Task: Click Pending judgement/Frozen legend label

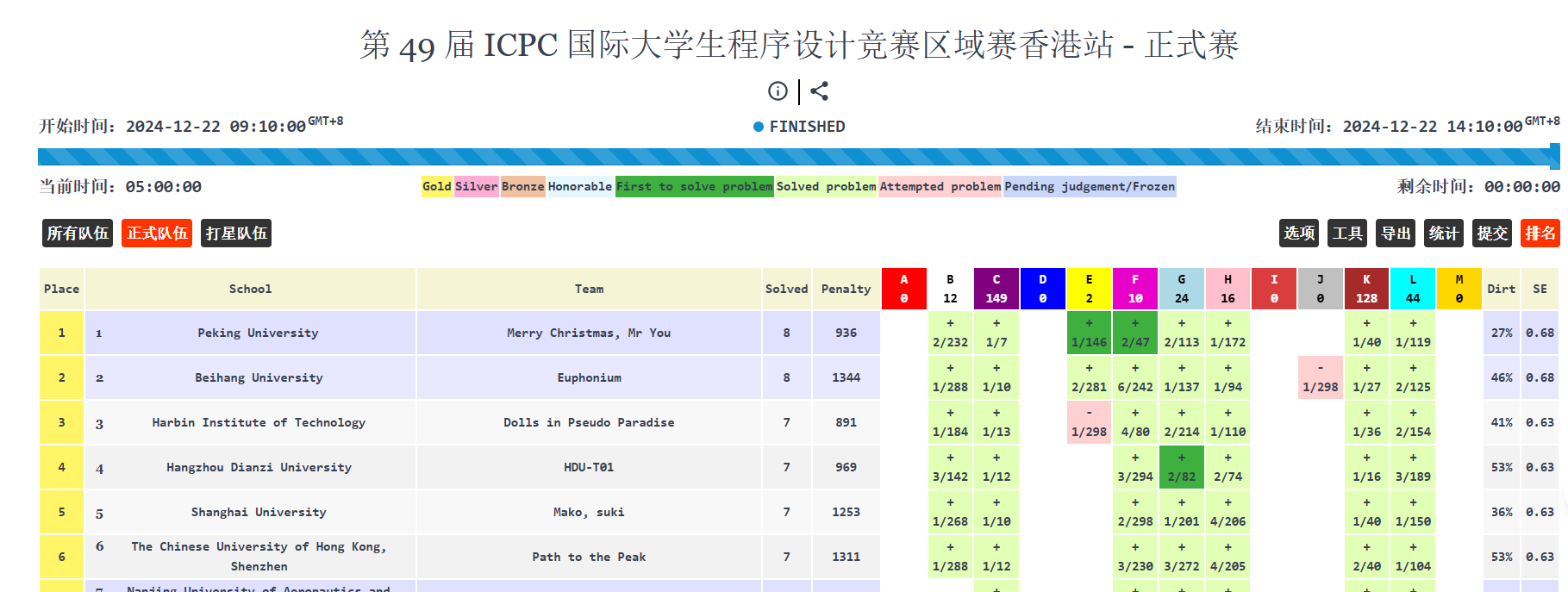Action: coord(1090,186)
